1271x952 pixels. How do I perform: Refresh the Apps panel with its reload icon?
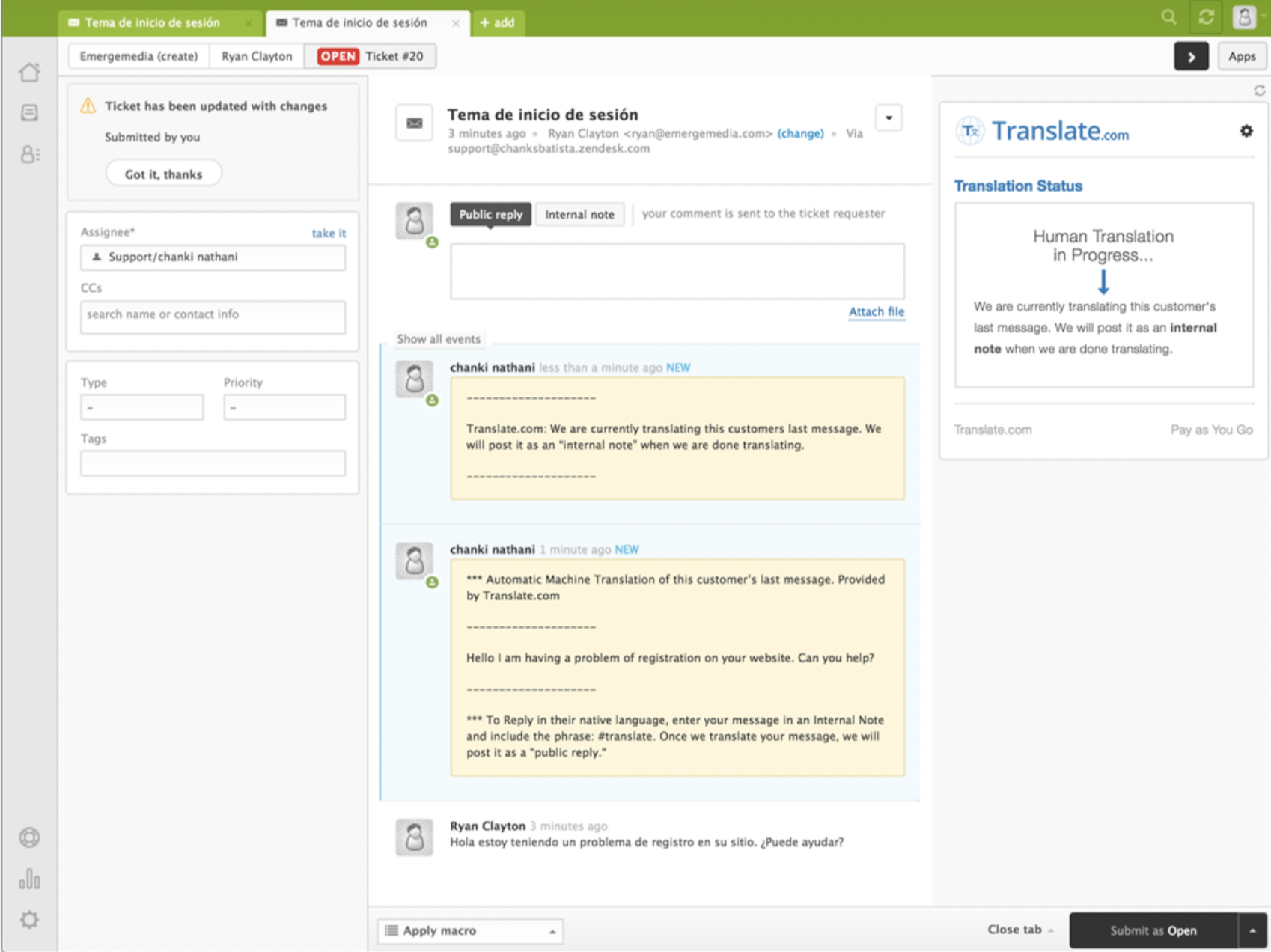(x=1260, y=89)
